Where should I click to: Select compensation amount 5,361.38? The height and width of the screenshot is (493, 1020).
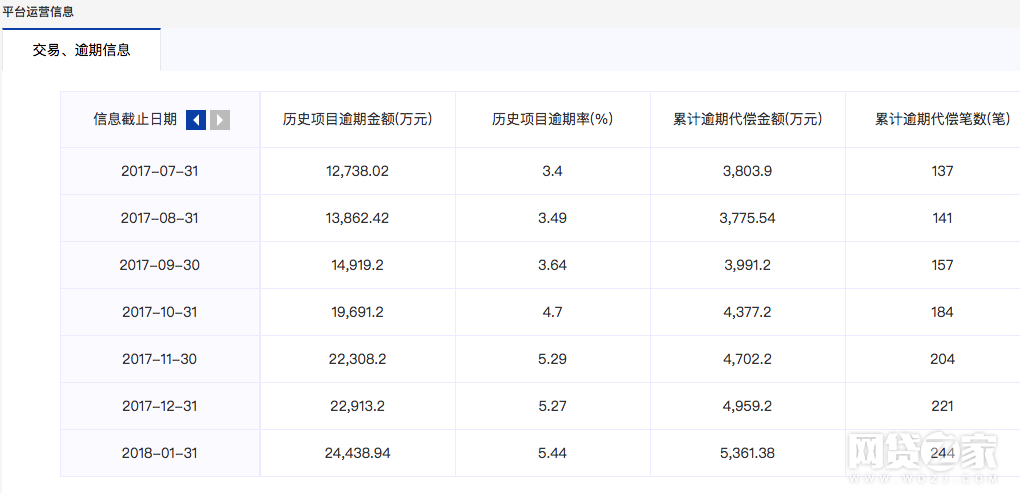point(747,453)
